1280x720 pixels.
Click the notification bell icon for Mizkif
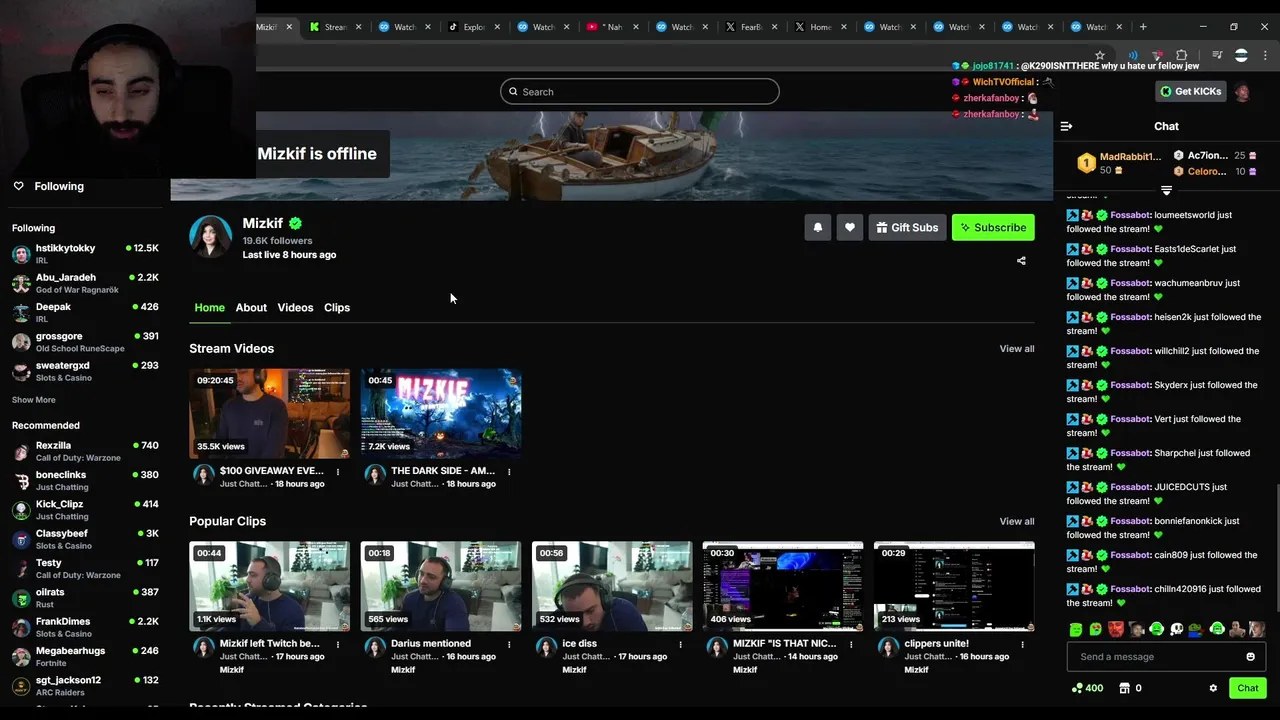(818, 227)
